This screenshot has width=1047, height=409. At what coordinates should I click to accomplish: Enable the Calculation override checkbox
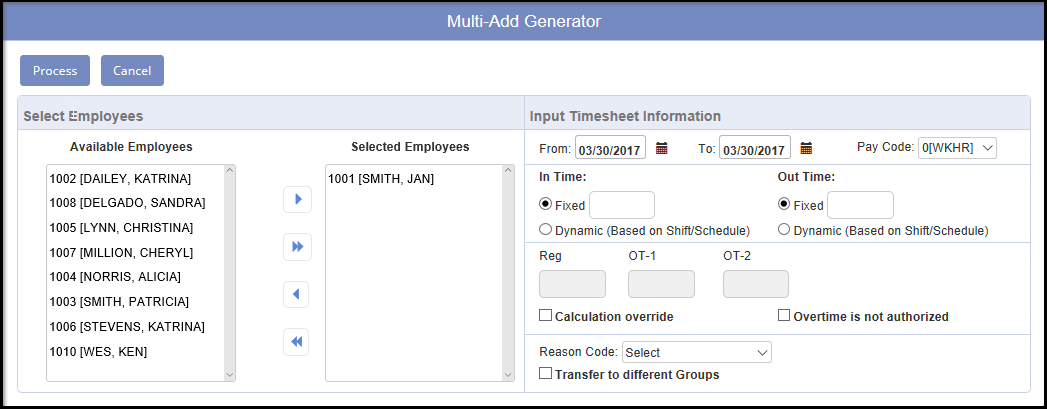[546, 316]
